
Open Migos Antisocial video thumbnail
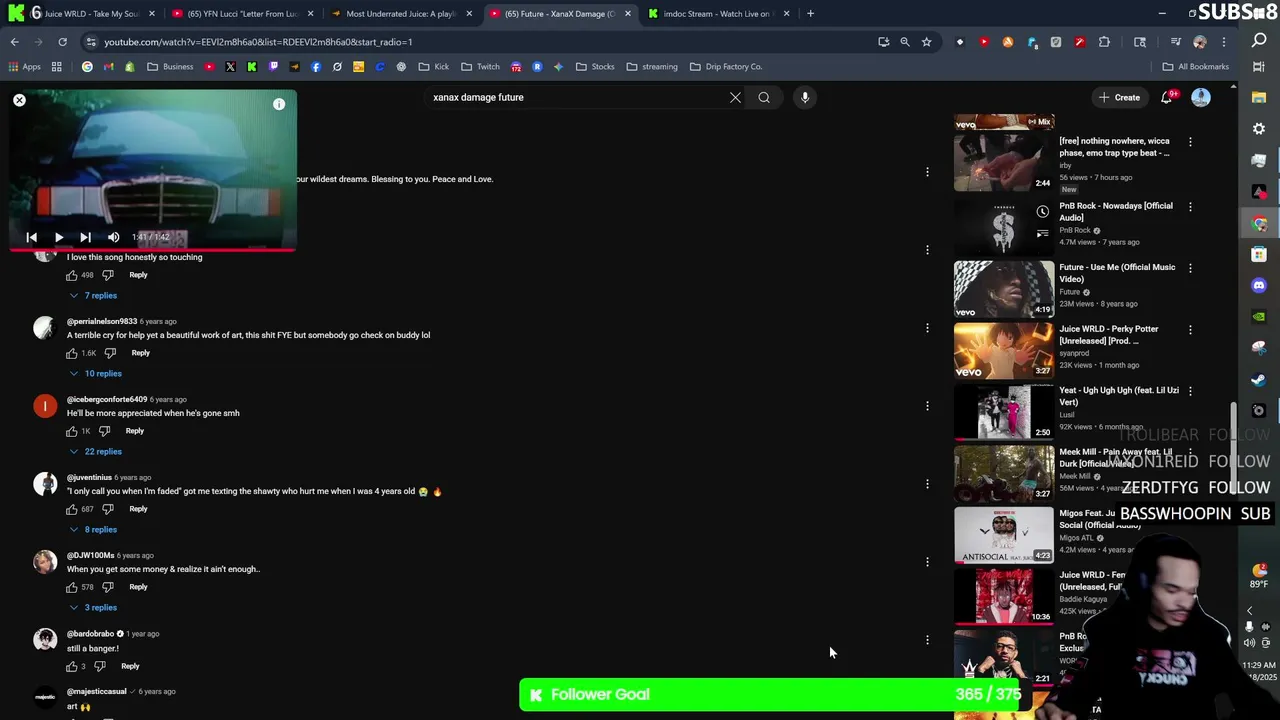[x=1004, y=535]
